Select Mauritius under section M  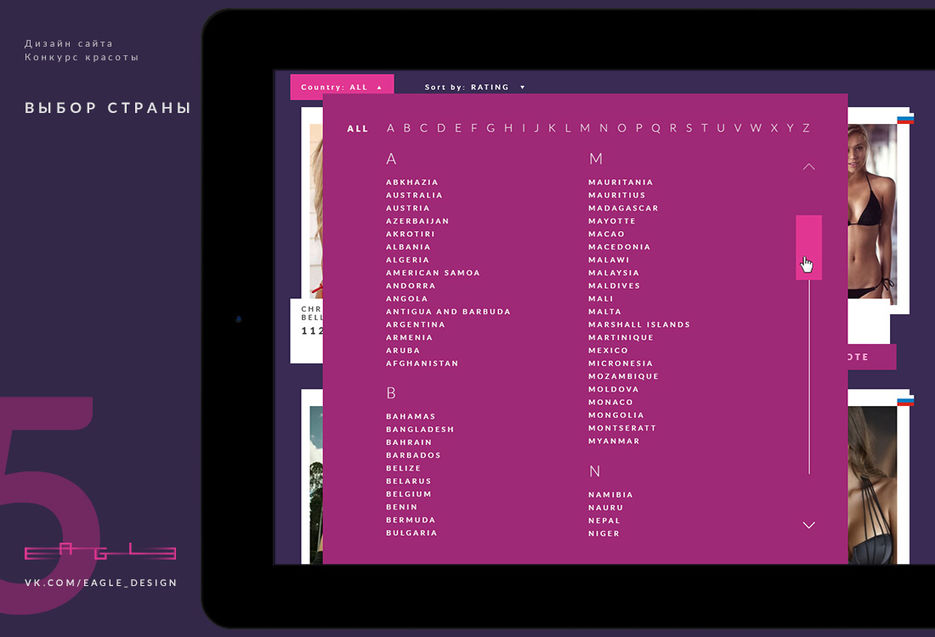[617, 195]
